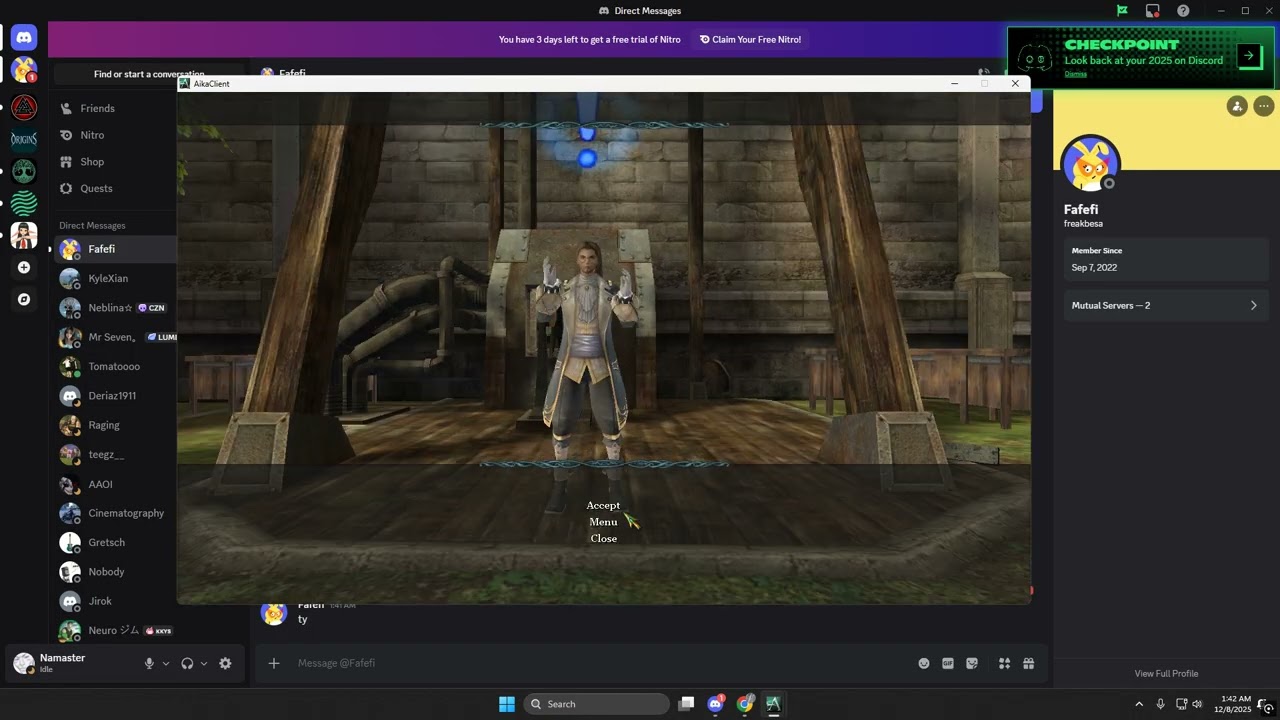
Task: Click Add Friend icon on profile banner
Action: click(x=1237, y=106)
